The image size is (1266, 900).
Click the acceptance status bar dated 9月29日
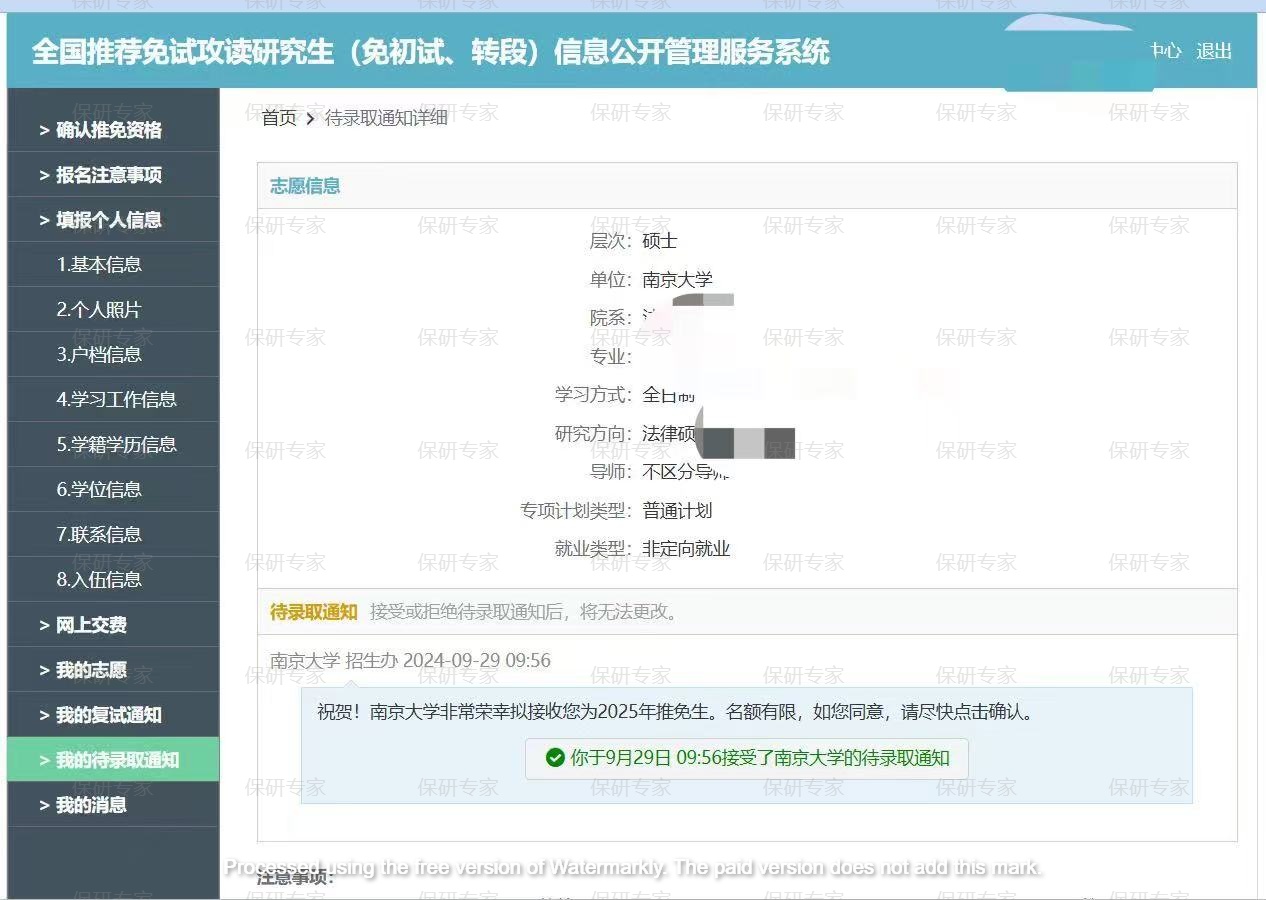[747, 758]
